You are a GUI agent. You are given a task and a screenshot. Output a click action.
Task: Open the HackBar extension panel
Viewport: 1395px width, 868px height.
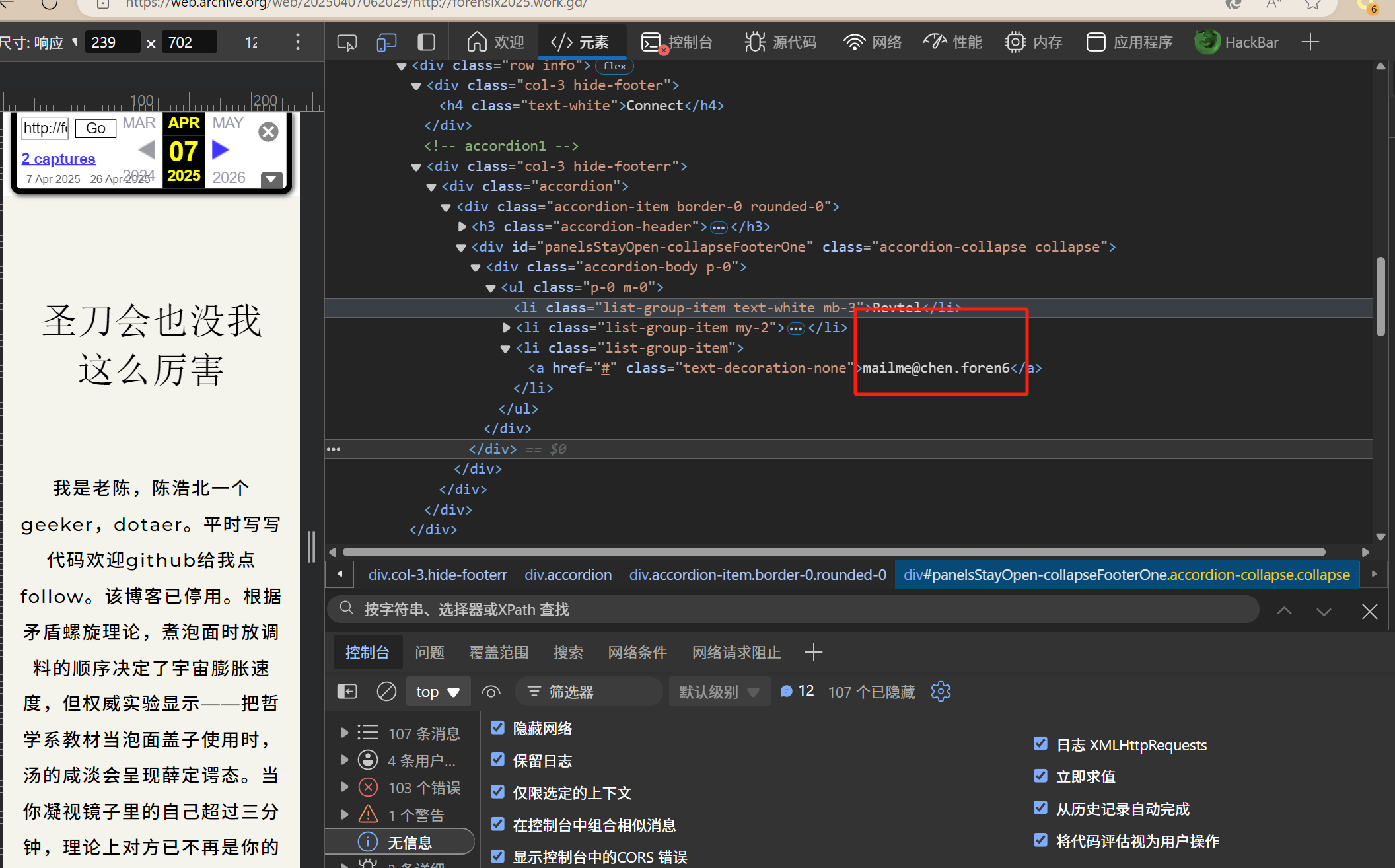(x=1237, y=43)
